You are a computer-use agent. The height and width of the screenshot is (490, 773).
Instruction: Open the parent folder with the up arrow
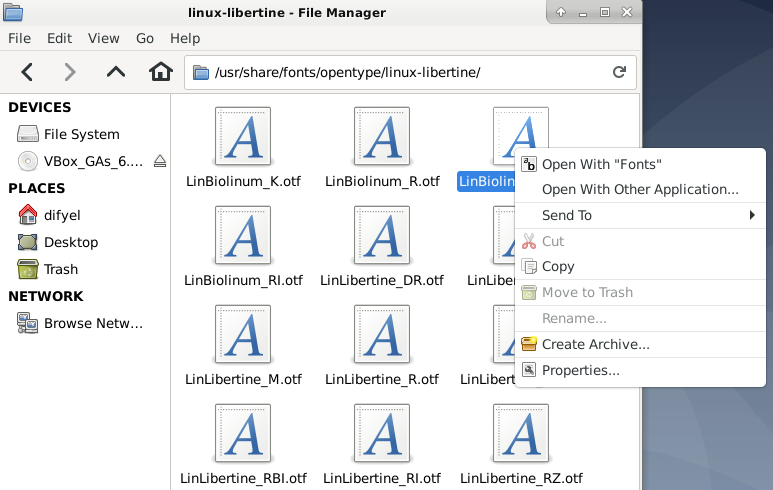[116, 72]
